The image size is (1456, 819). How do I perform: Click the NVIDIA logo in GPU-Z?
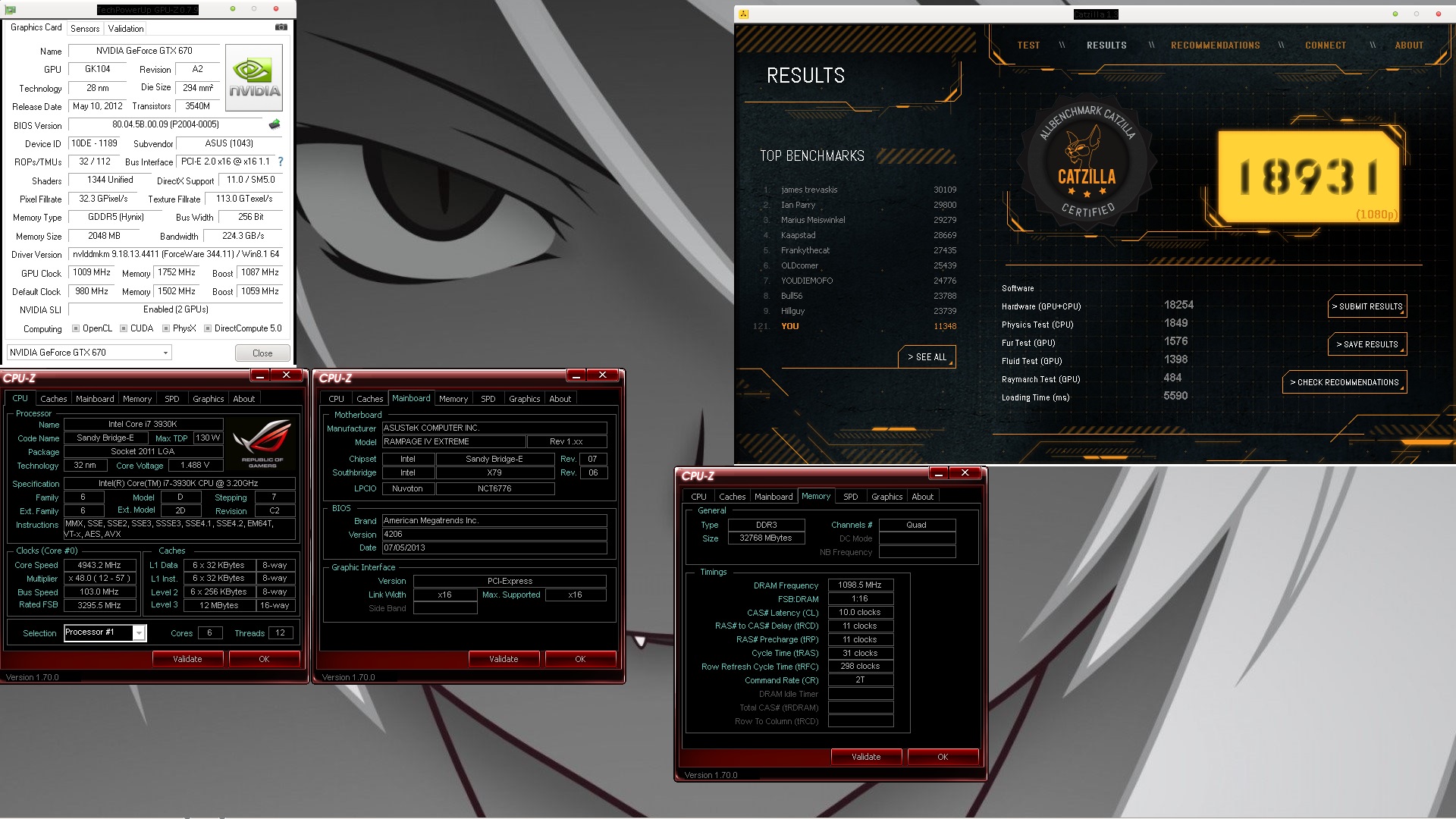pyautogui.click(x=254, y=78)
